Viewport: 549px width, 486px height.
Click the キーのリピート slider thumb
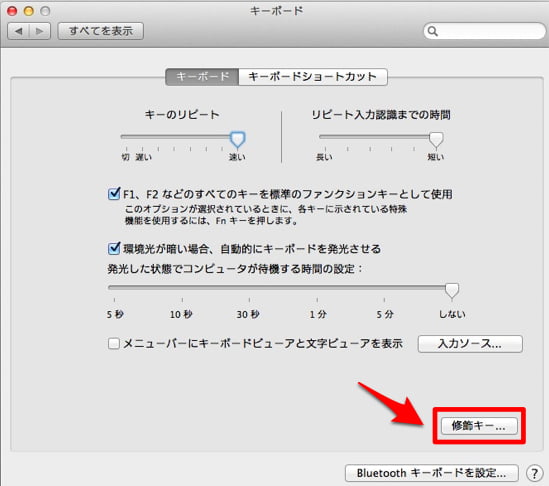237,139
